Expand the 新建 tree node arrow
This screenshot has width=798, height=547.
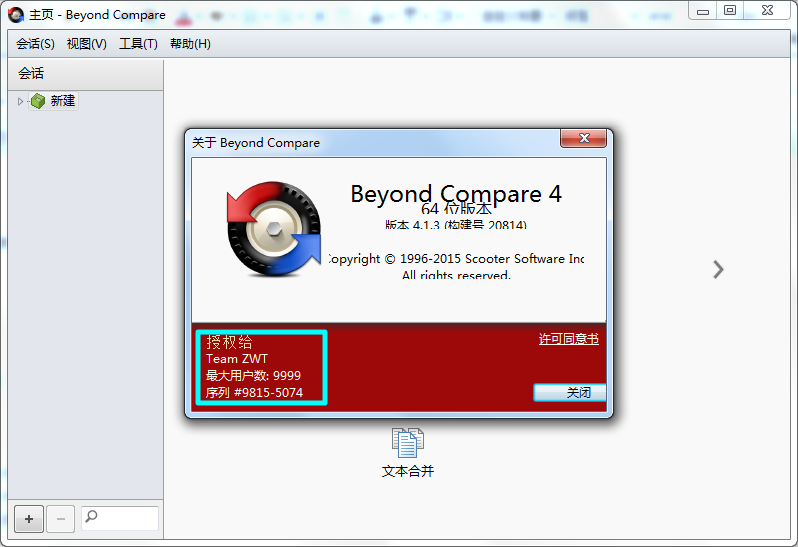coord(20,101)
